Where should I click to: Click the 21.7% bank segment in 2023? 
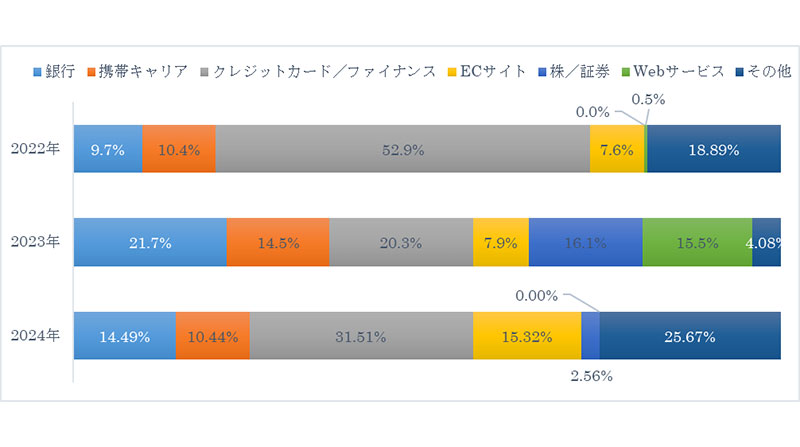150,243
